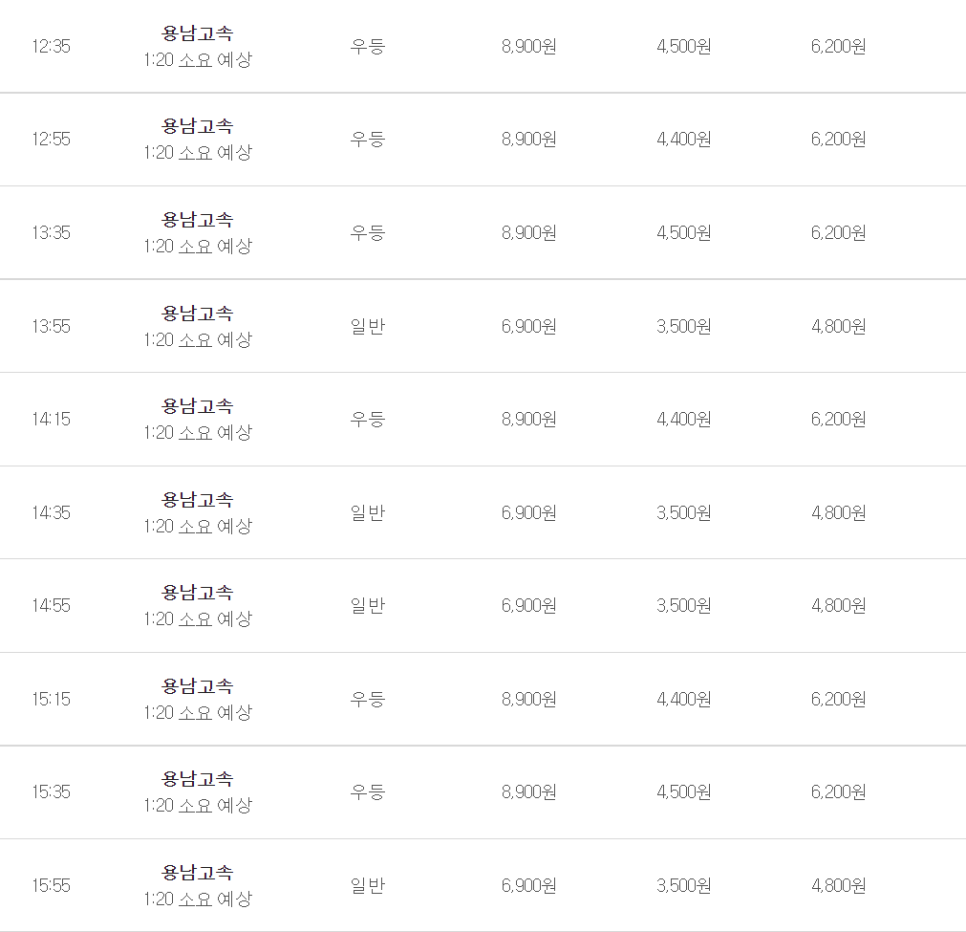This screenshot has height=932, width=966.
Task: Click 용남고속 in the 12:35 row
Action: [197, 33]
